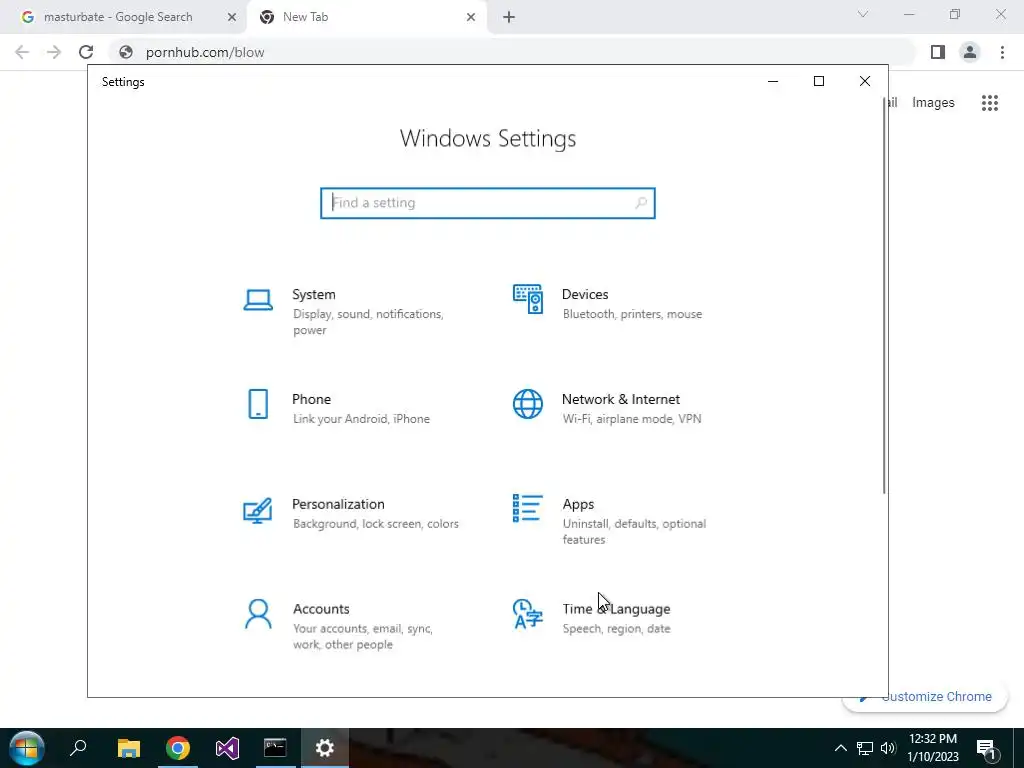Open Visual Studio from taskbar
The width and height of the screenshot is (1024, 768).
point(227,748)
